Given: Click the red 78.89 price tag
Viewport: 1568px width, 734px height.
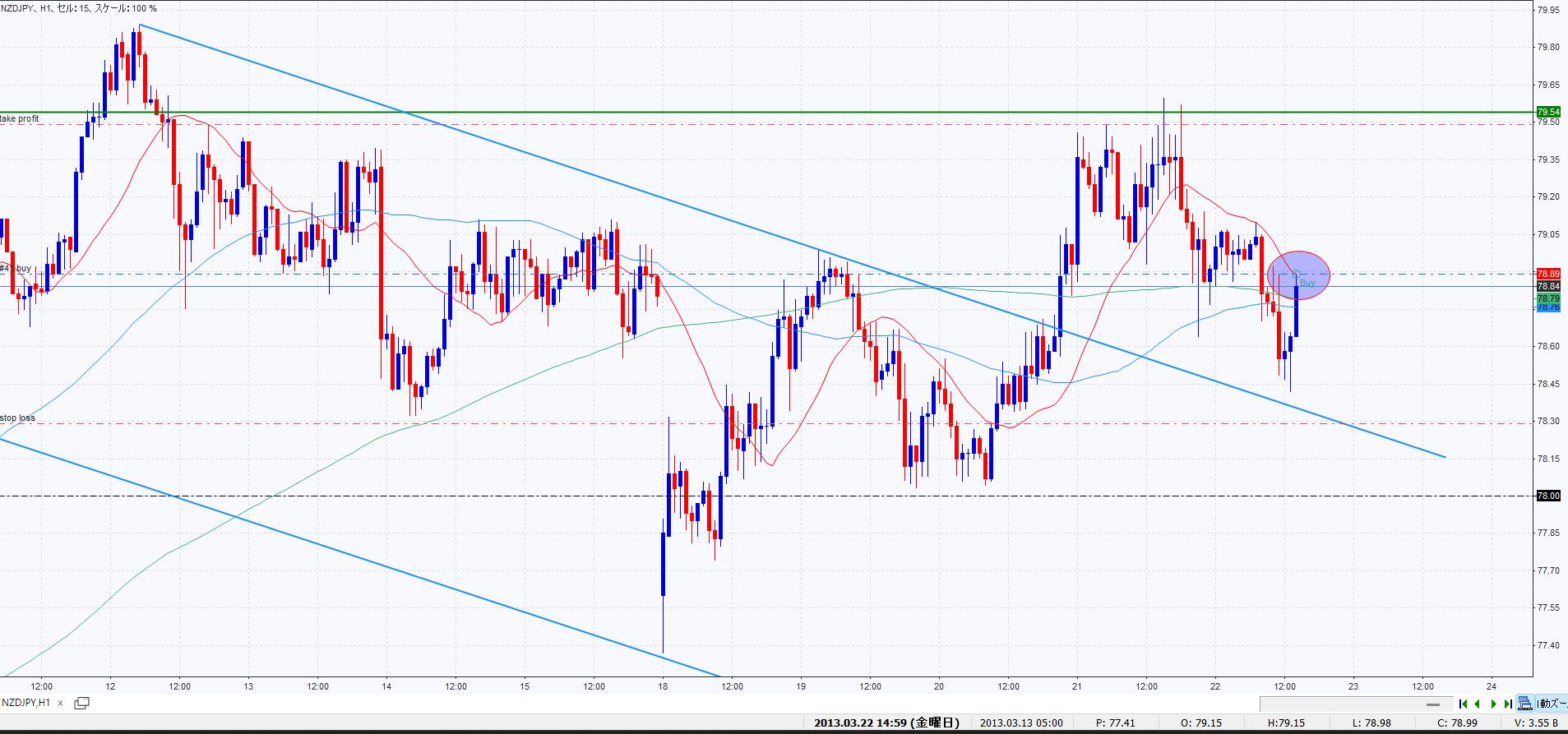Looking at the screenshot, I should [1547, 274].
